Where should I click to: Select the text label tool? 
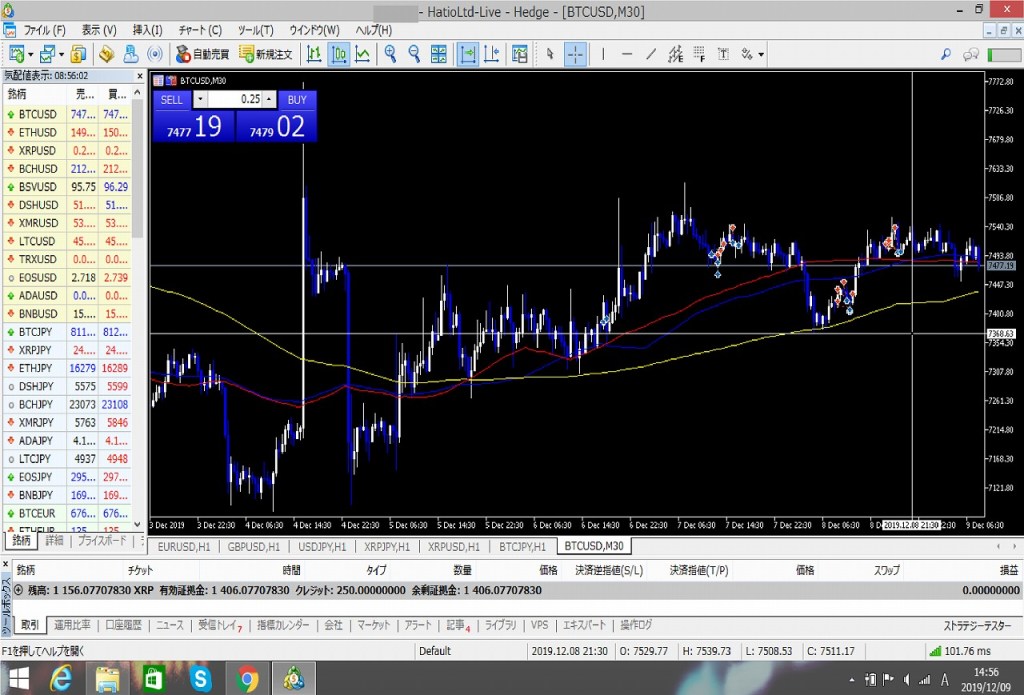(723, 54)
